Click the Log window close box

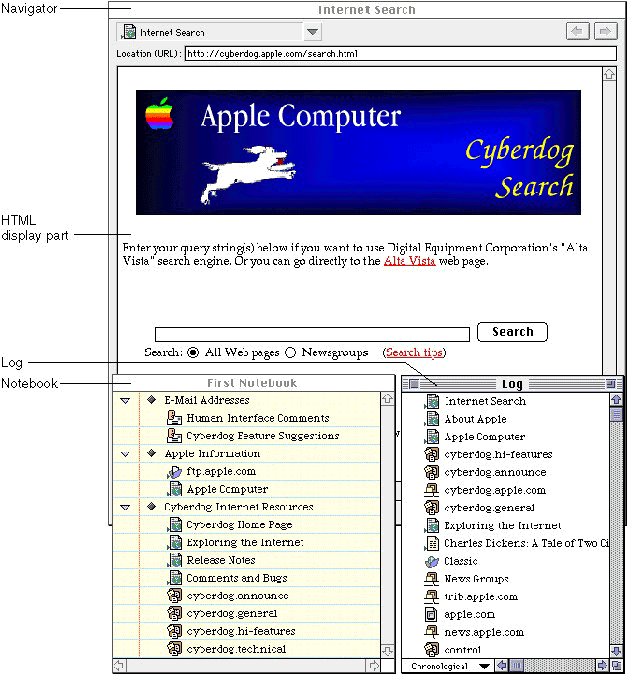[414, 384]
